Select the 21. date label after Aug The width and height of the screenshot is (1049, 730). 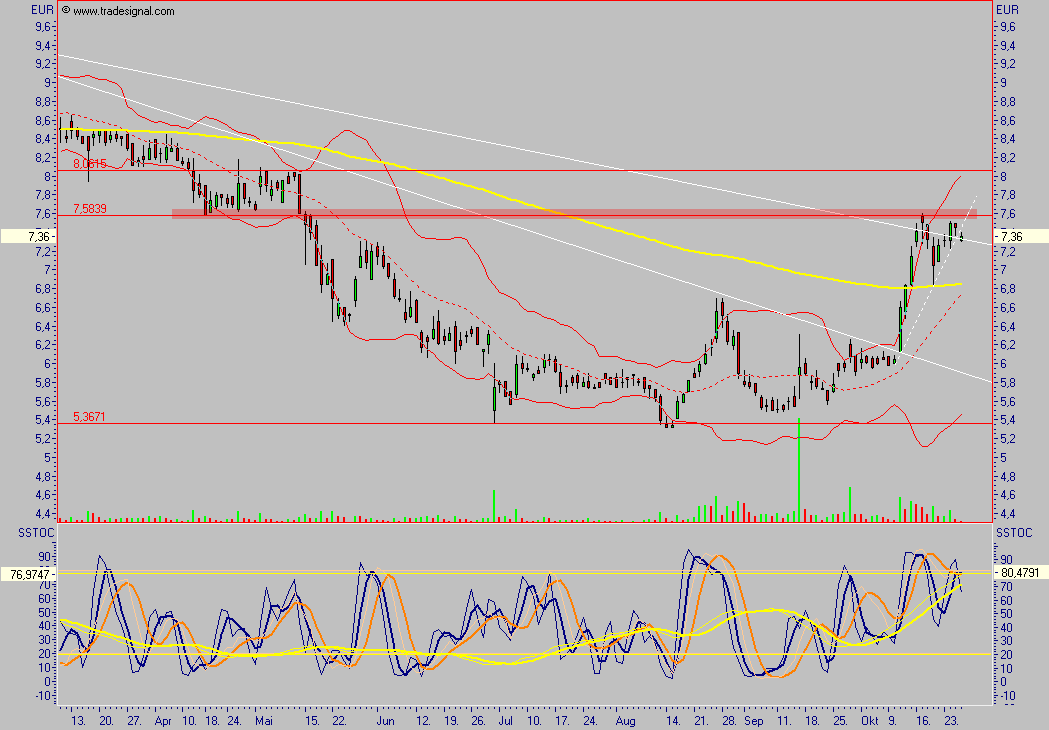click(701, 721)
